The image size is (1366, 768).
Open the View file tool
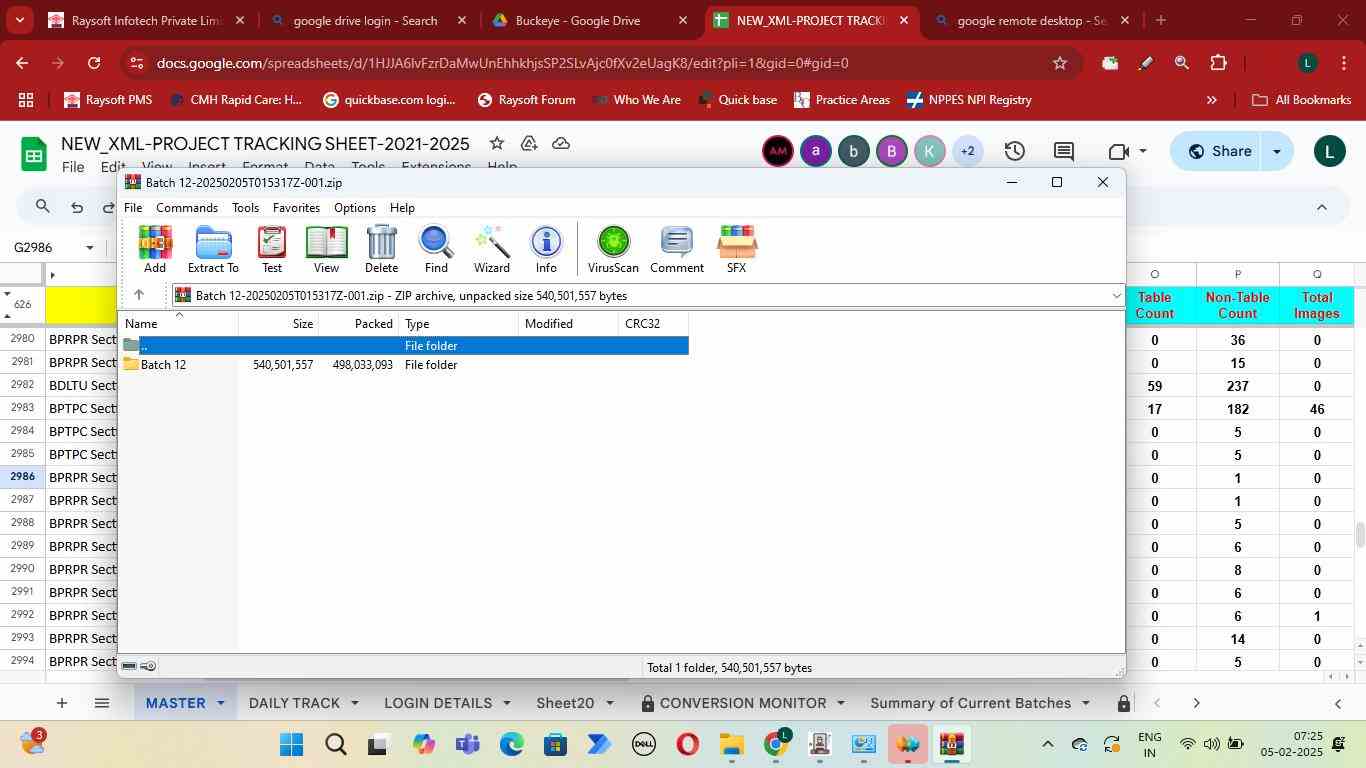326,248
